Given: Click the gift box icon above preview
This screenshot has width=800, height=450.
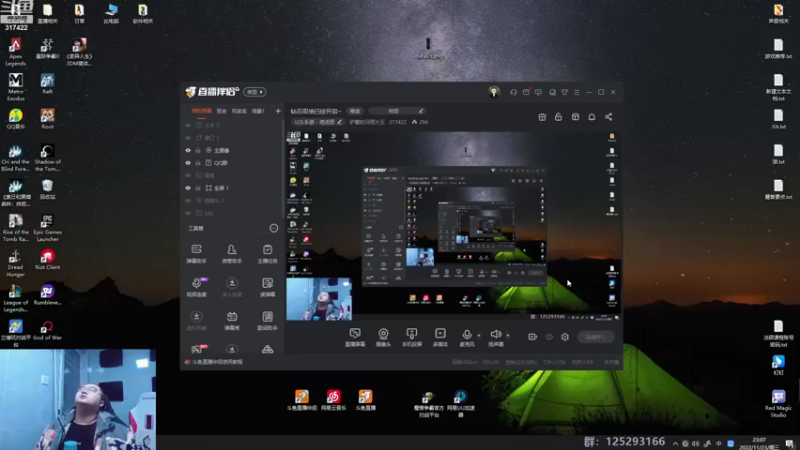Looking at the screenshot, I should [542, 117].
